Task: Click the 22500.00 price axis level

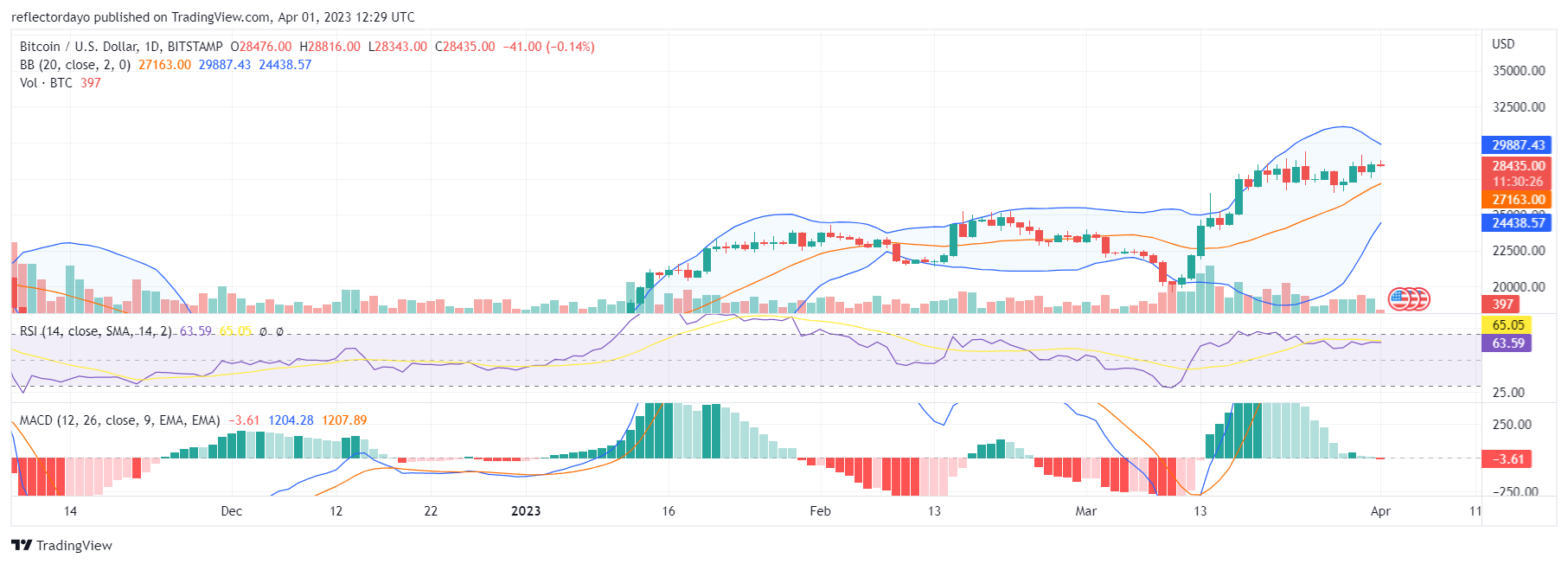Action: point(1519,251)
